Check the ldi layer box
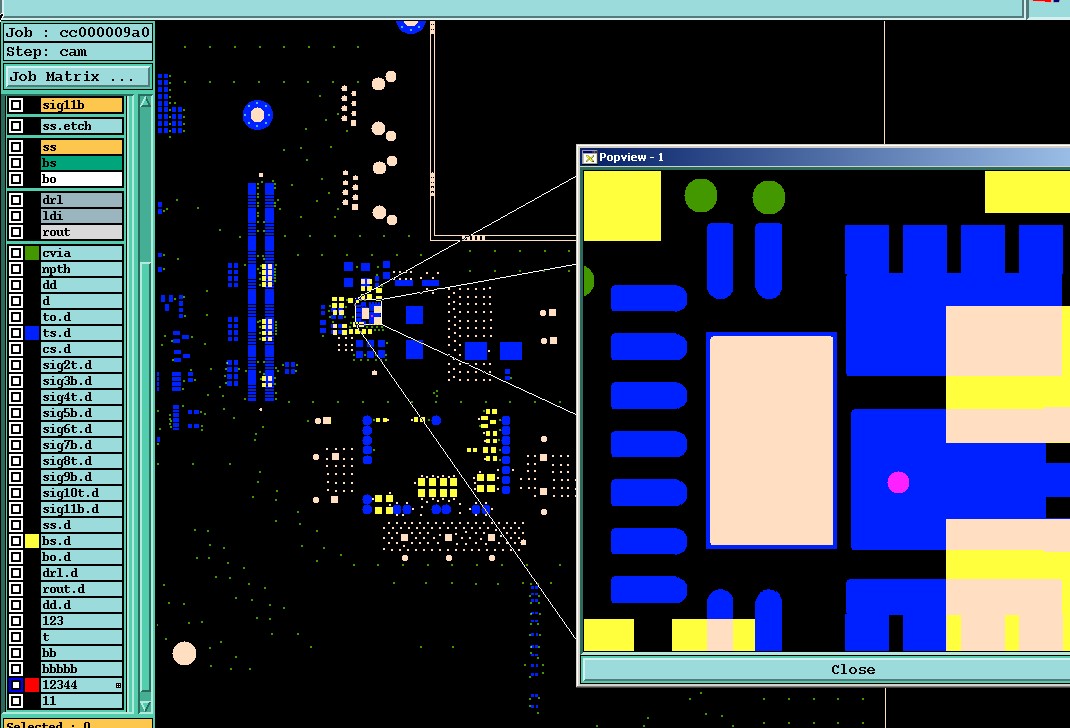 coord(16,216)
